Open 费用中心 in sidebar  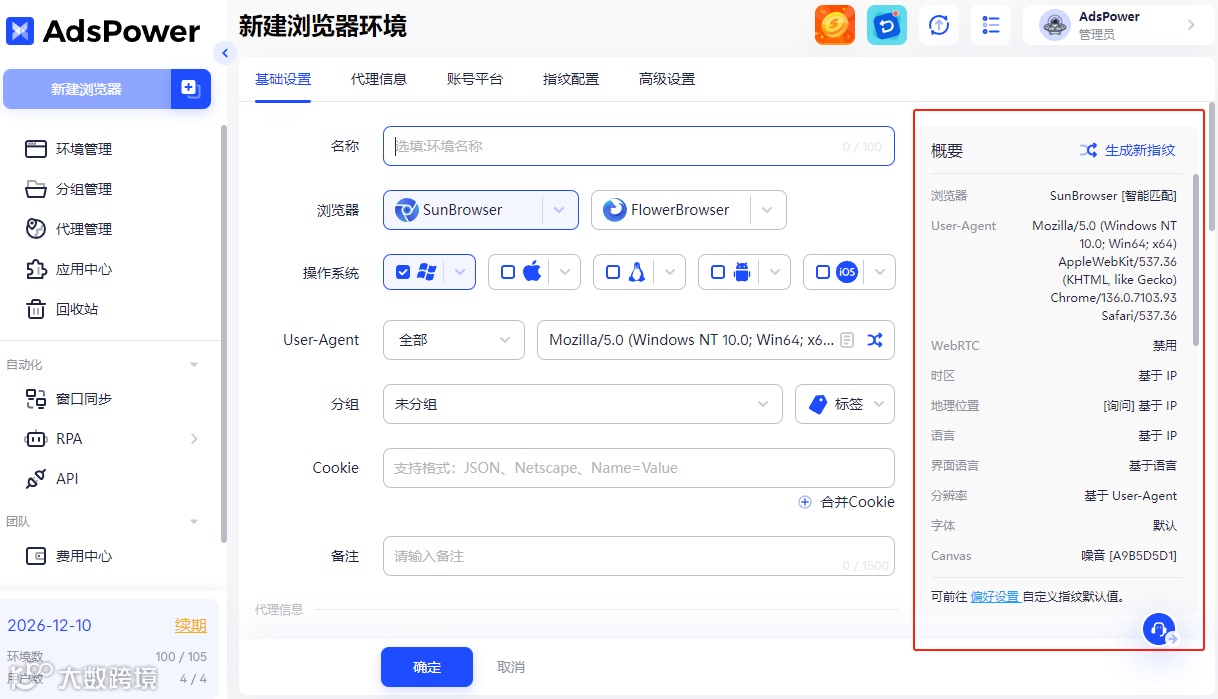coord(69,556)
